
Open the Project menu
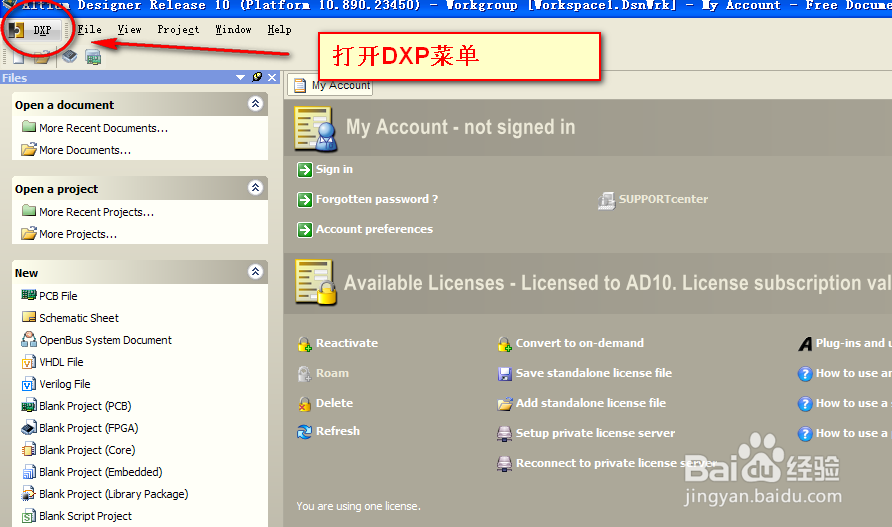point(178,30)
